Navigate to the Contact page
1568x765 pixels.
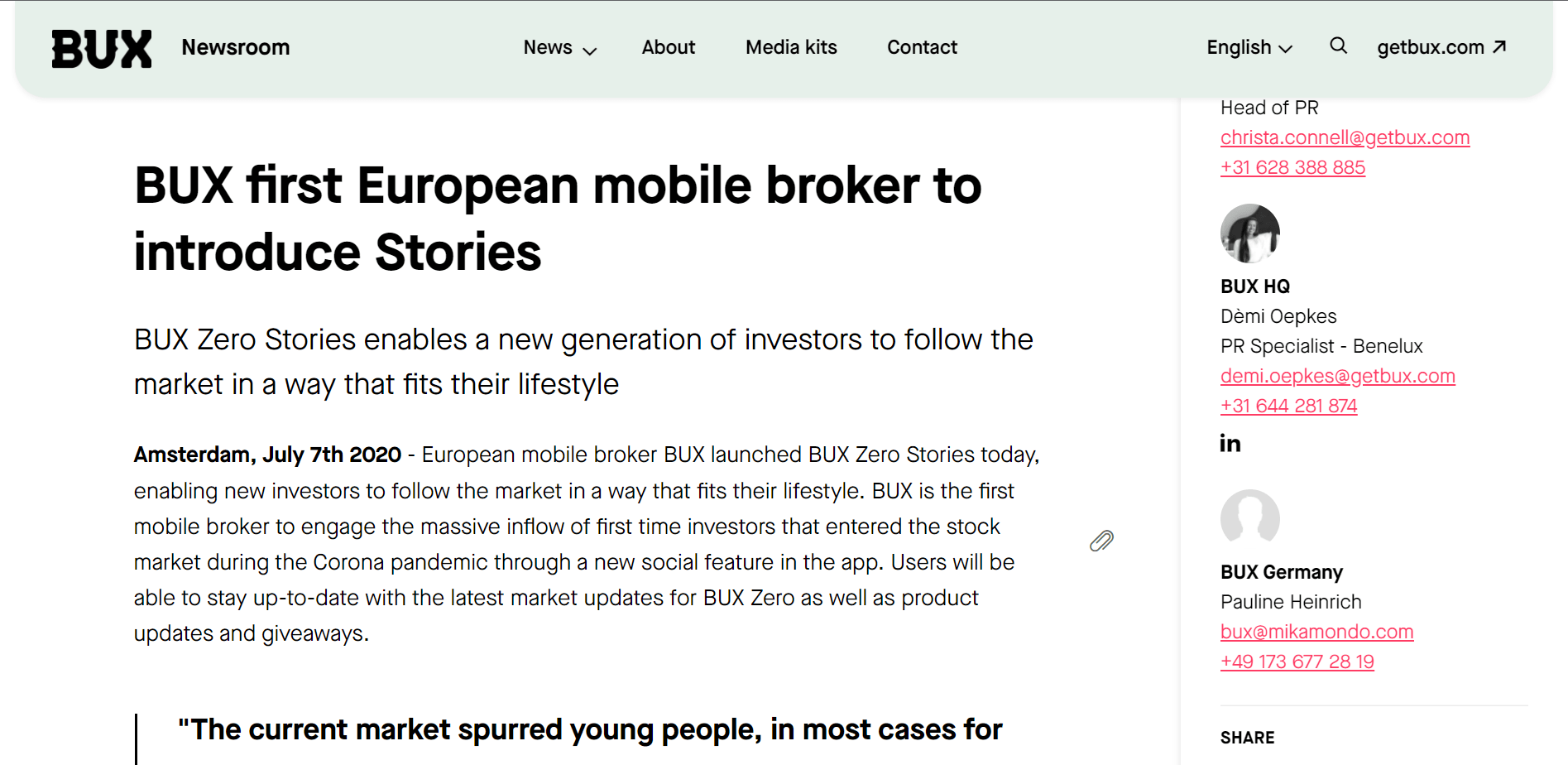pos(922,47)
